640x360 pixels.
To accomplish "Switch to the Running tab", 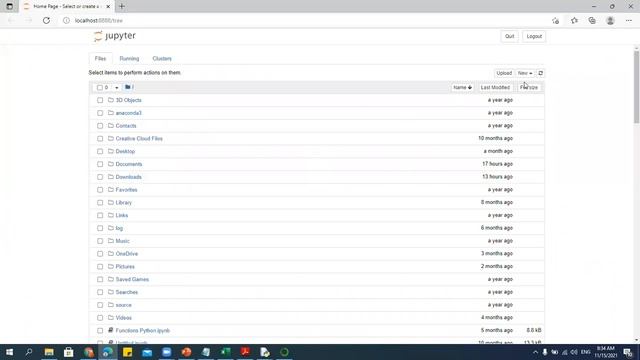I will [129, 58].
